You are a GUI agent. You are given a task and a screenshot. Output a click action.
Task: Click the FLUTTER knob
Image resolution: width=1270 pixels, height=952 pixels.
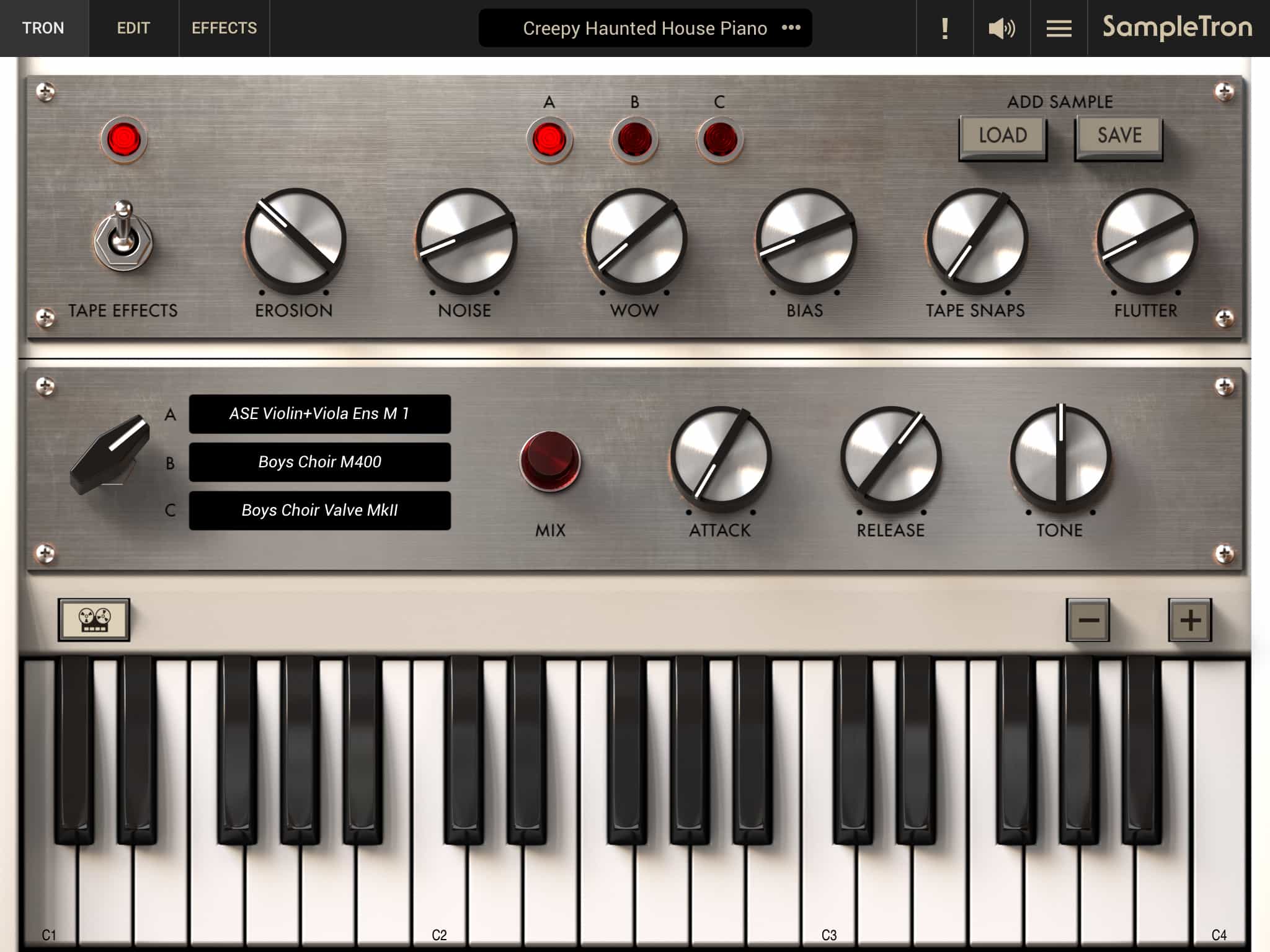1147,240
